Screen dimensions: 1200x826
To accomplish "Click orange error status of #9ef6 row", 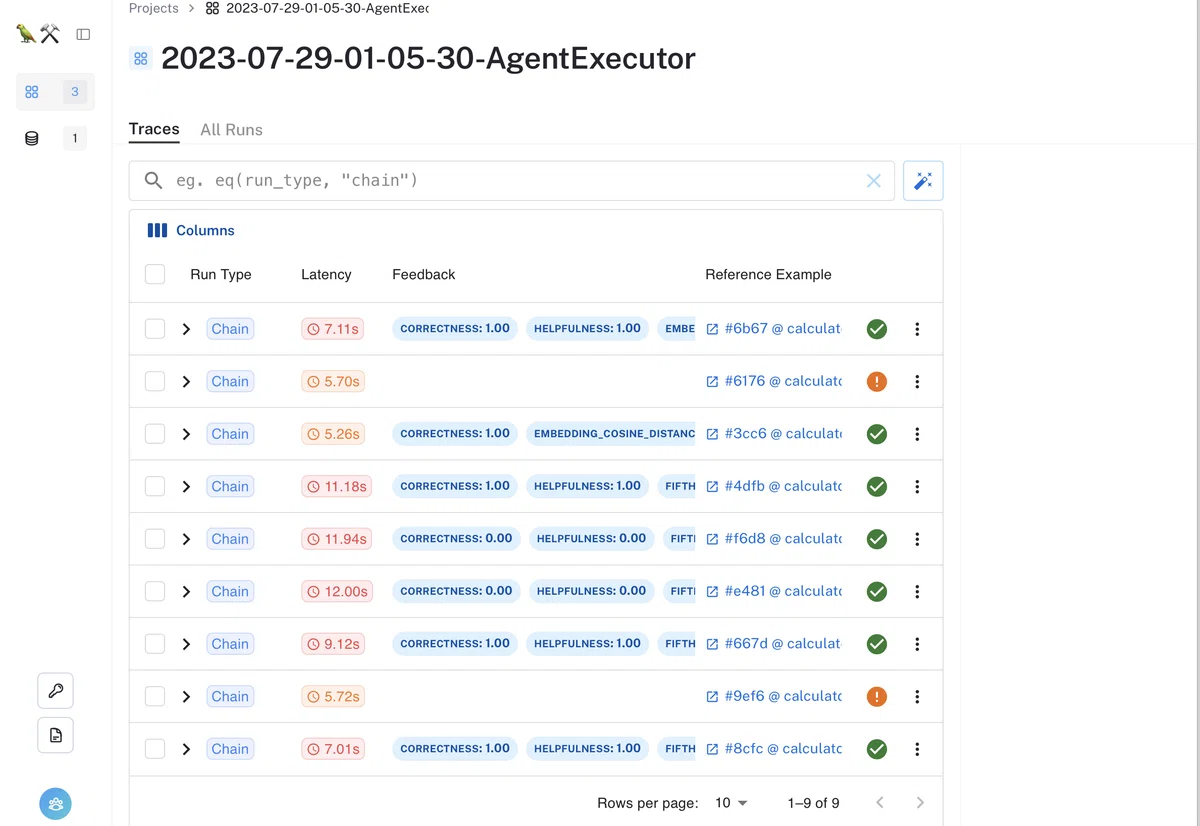I will pyautogui.click(x=877, y=696).
